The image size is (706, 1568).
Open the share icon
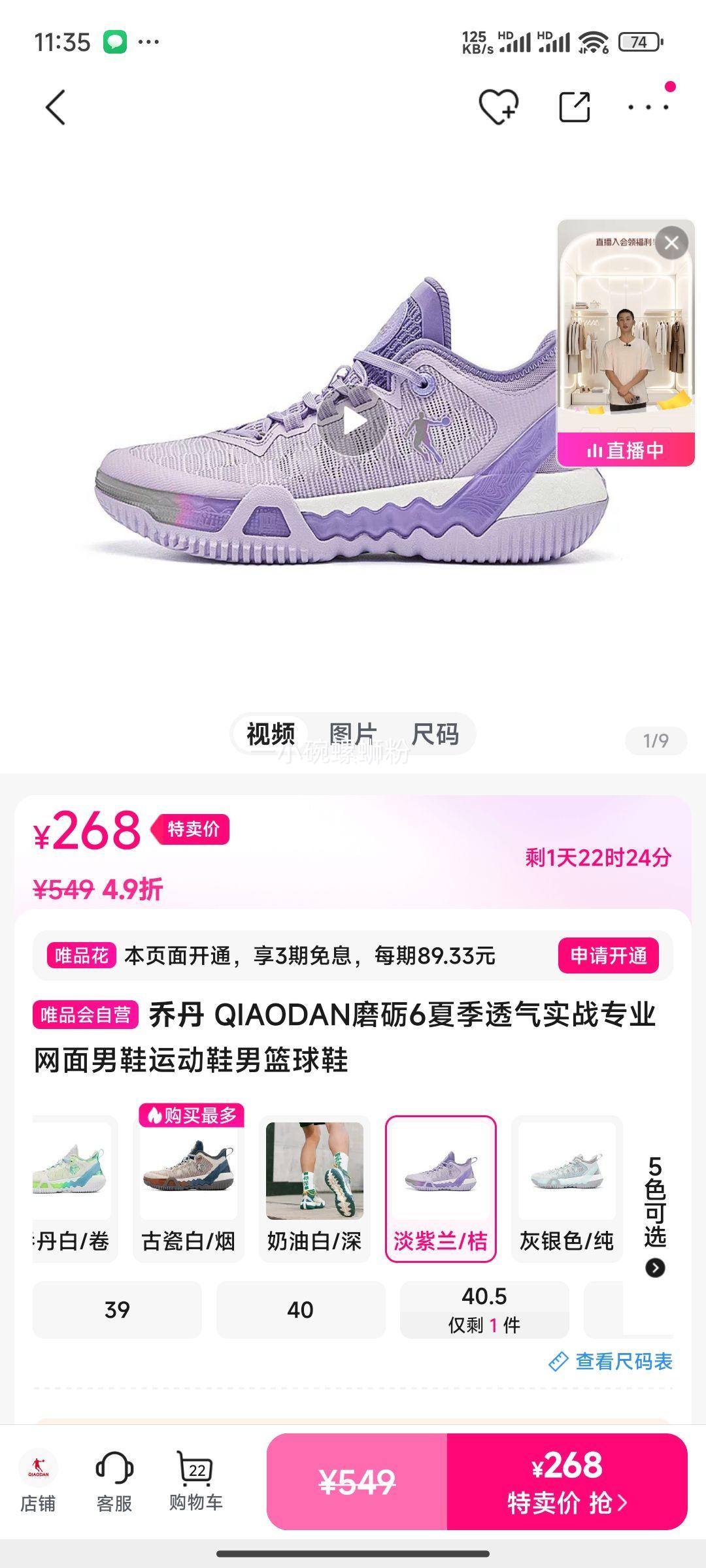coord(575,107)
